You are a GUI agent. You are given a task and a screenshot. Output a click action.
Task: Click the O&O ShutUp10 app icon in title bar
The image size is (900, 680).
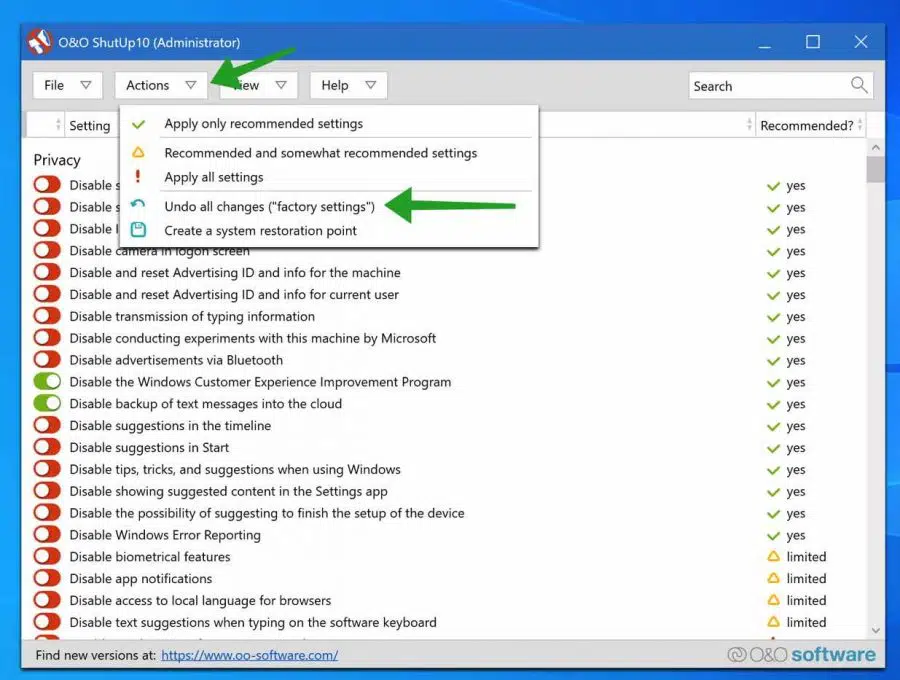pos(40,42)
